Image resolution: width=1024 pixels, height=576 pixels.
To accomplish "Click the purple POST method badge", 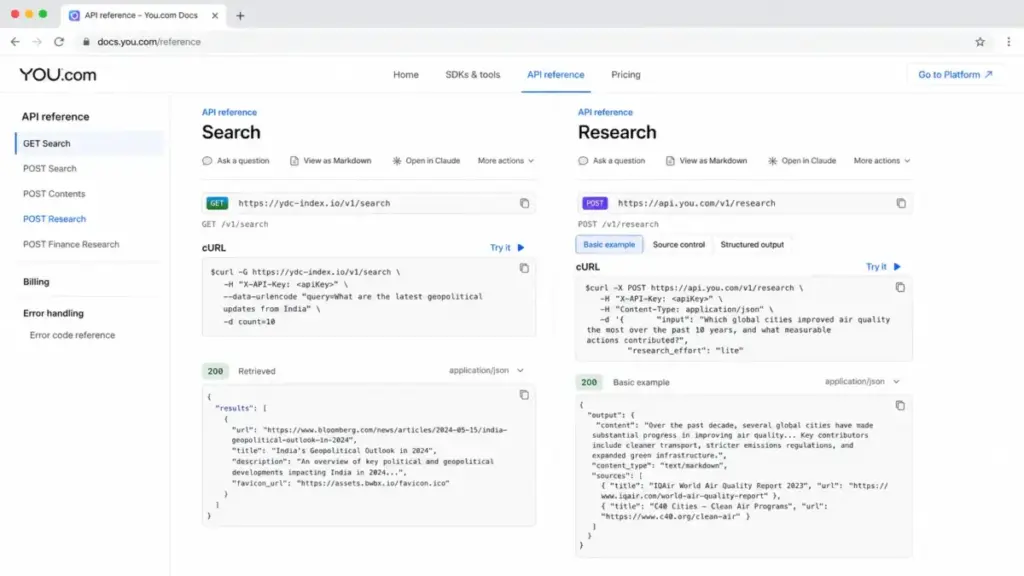I will click(x=595, y=203).
